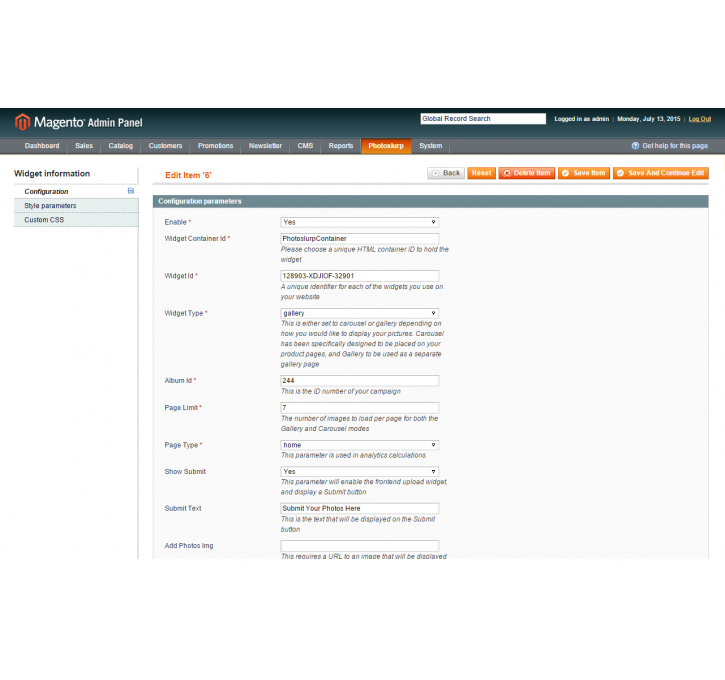This screenshot has height=680, width=725.
Task: Click the Album Id input field
Action: [359, 380]
